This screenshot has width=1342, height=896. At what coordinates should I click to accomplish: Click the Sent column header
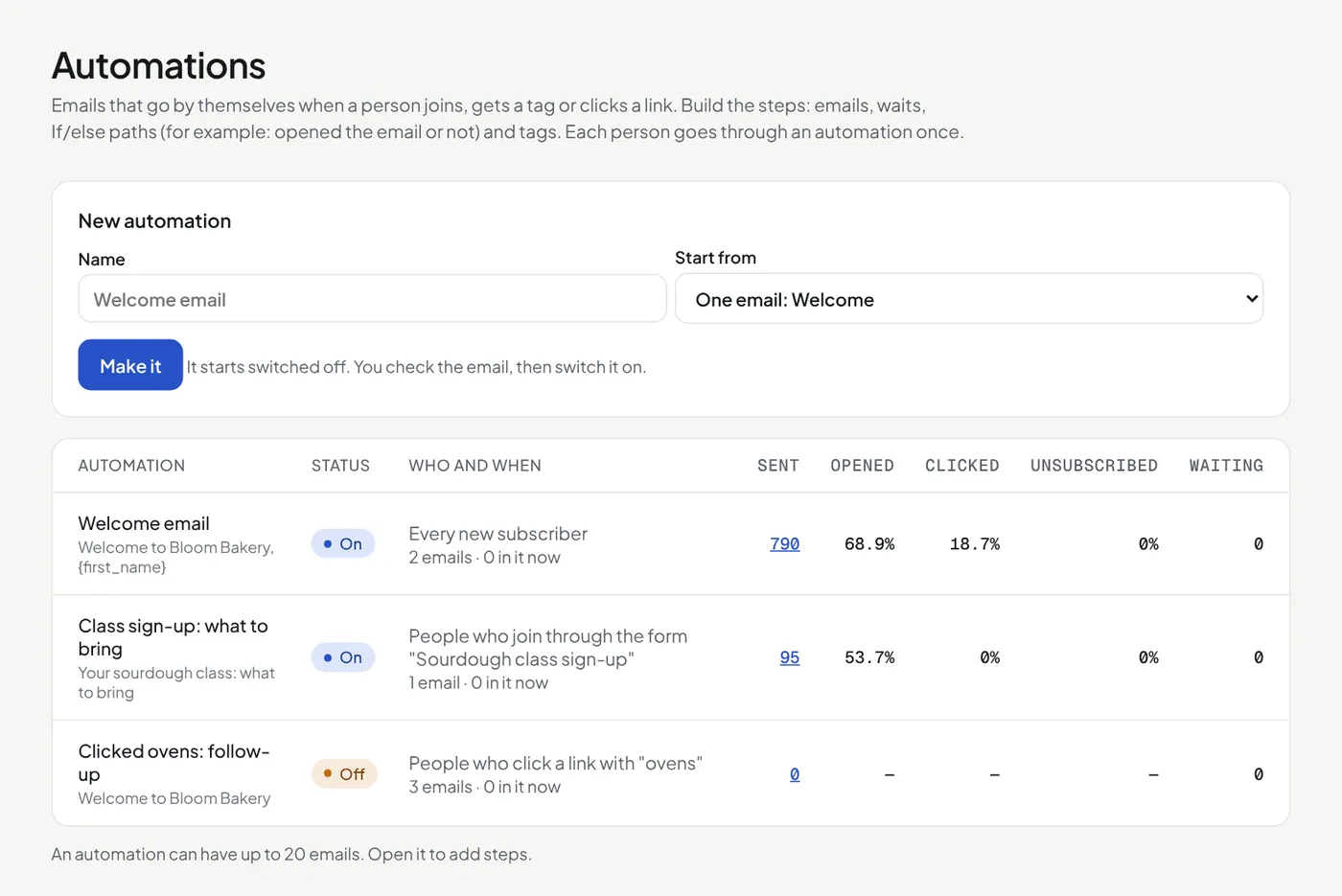click(778, 466)
